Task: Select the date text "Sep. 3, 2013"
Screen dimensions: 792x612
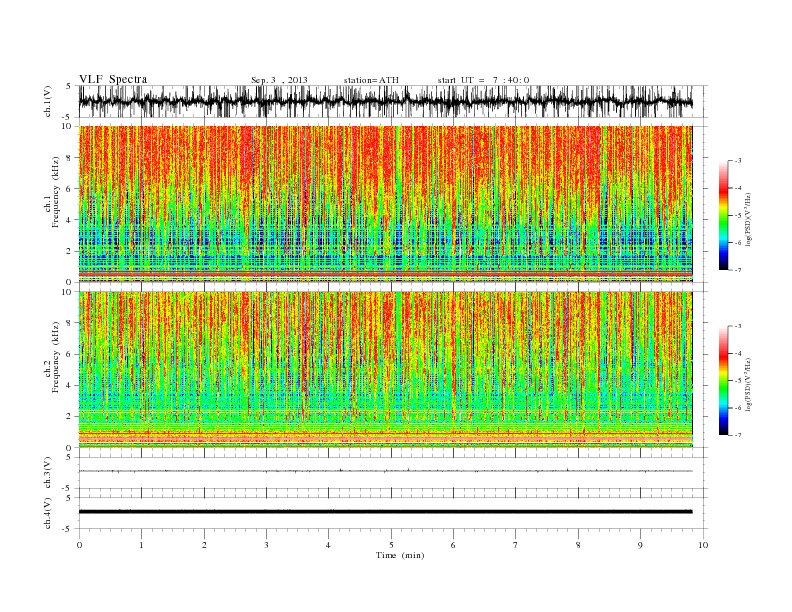Action: [279, 80]
